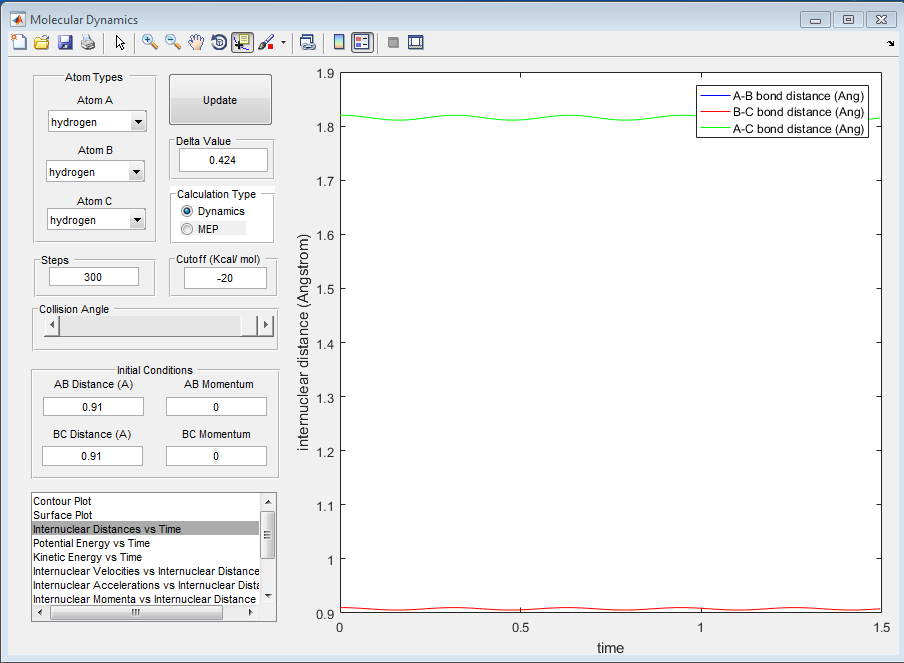Open the Atom C dropdown
The width and height of the screenshot is (904, 663).
(x=138, y=220)
